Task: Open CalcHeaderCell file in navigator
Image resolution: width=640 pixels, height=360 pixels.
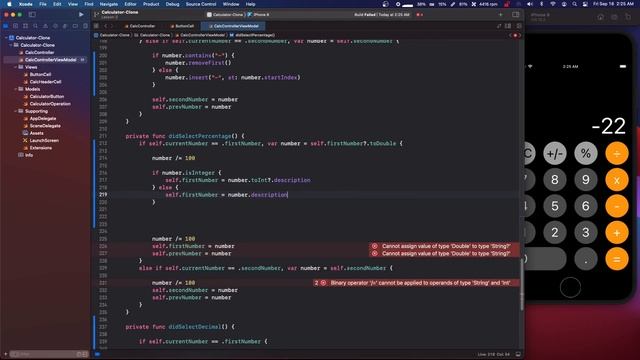Action: click(x=42, y=82)
